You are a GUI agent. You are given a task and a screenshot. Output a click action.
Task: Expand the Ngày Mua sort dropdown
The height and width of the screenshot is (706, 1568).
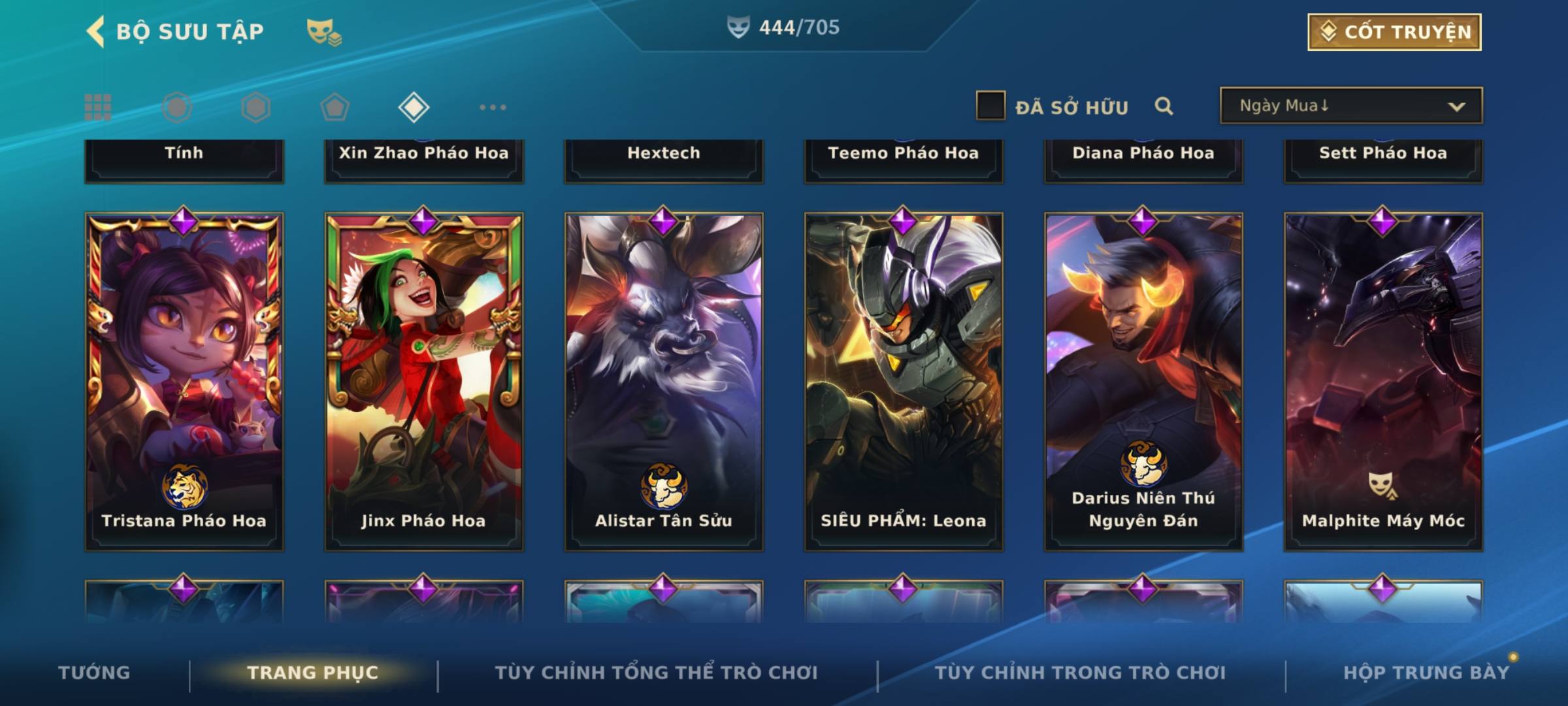pos(1351,105)
